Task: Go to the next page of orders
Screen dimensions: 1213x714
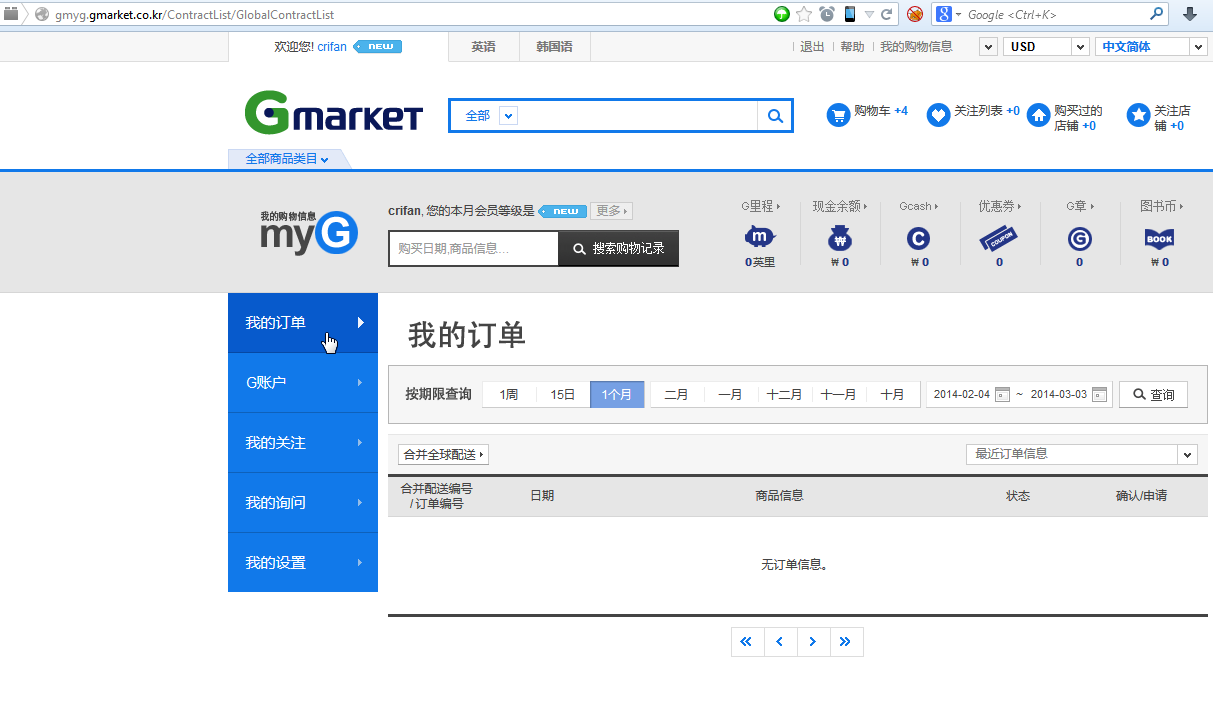Action: pyautogui.click(x=813, y=642)
